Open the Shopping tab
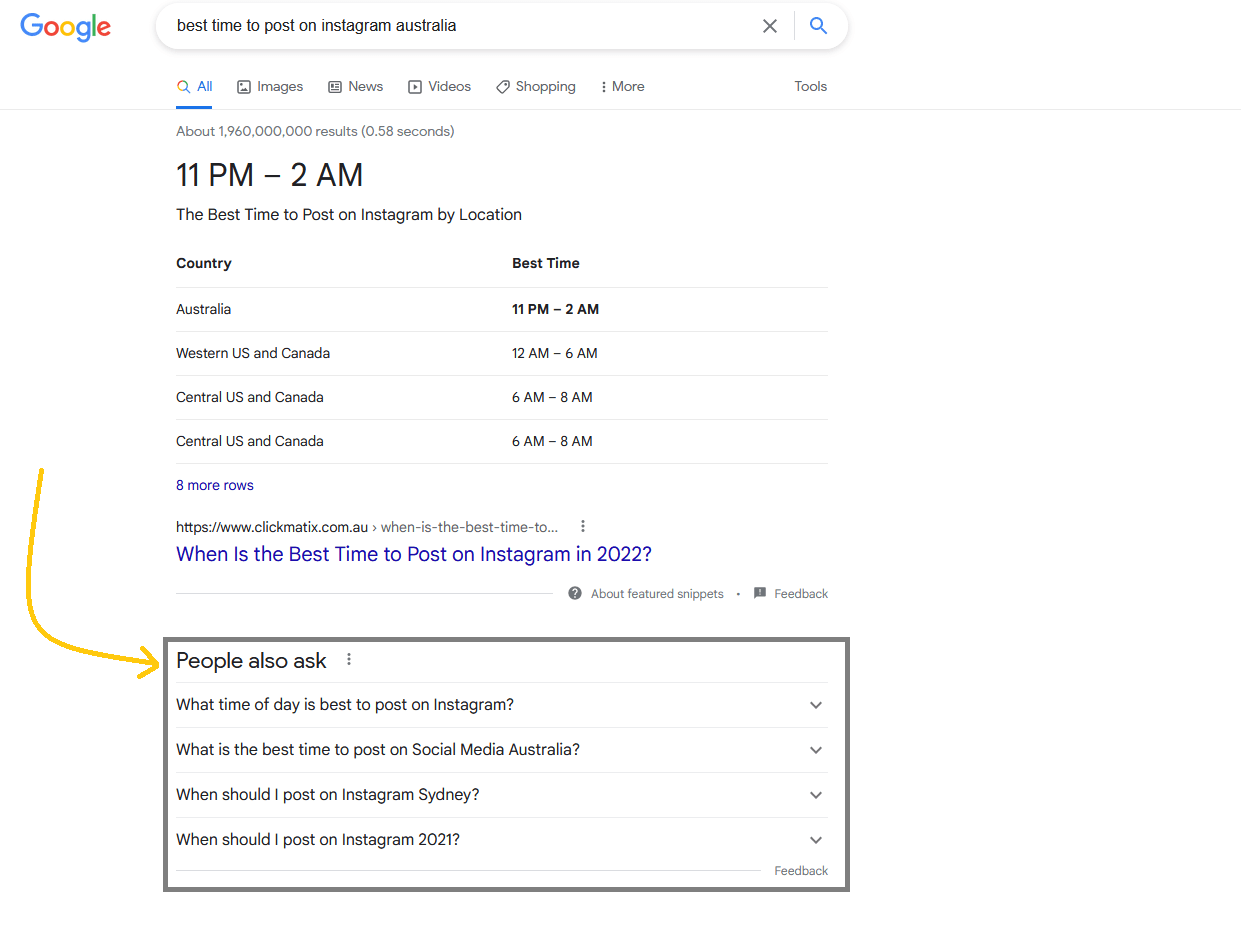1241x941 pixels. coord(536,87)
